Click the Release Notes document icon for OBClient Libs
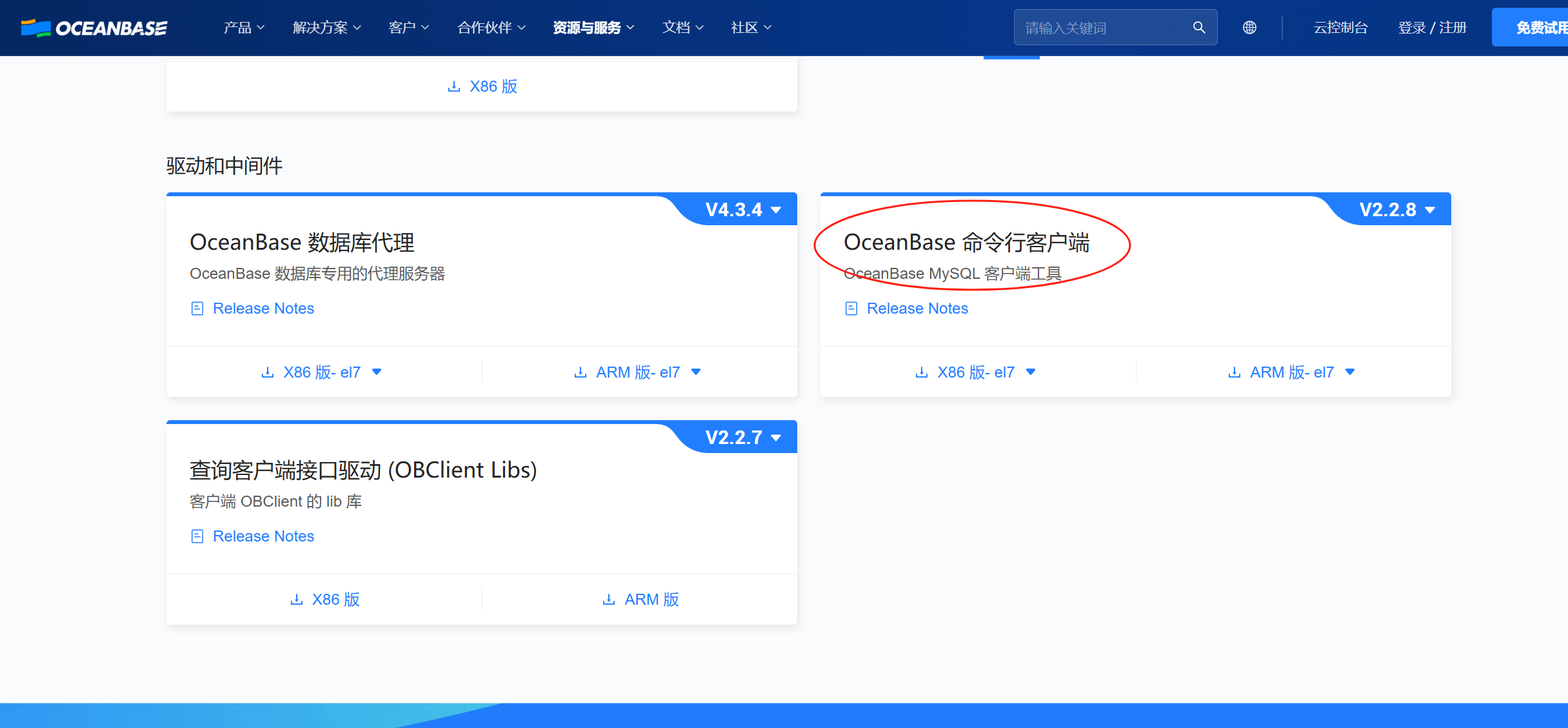The width and height of the screenshot is (1568, 728). click(197, 536)
